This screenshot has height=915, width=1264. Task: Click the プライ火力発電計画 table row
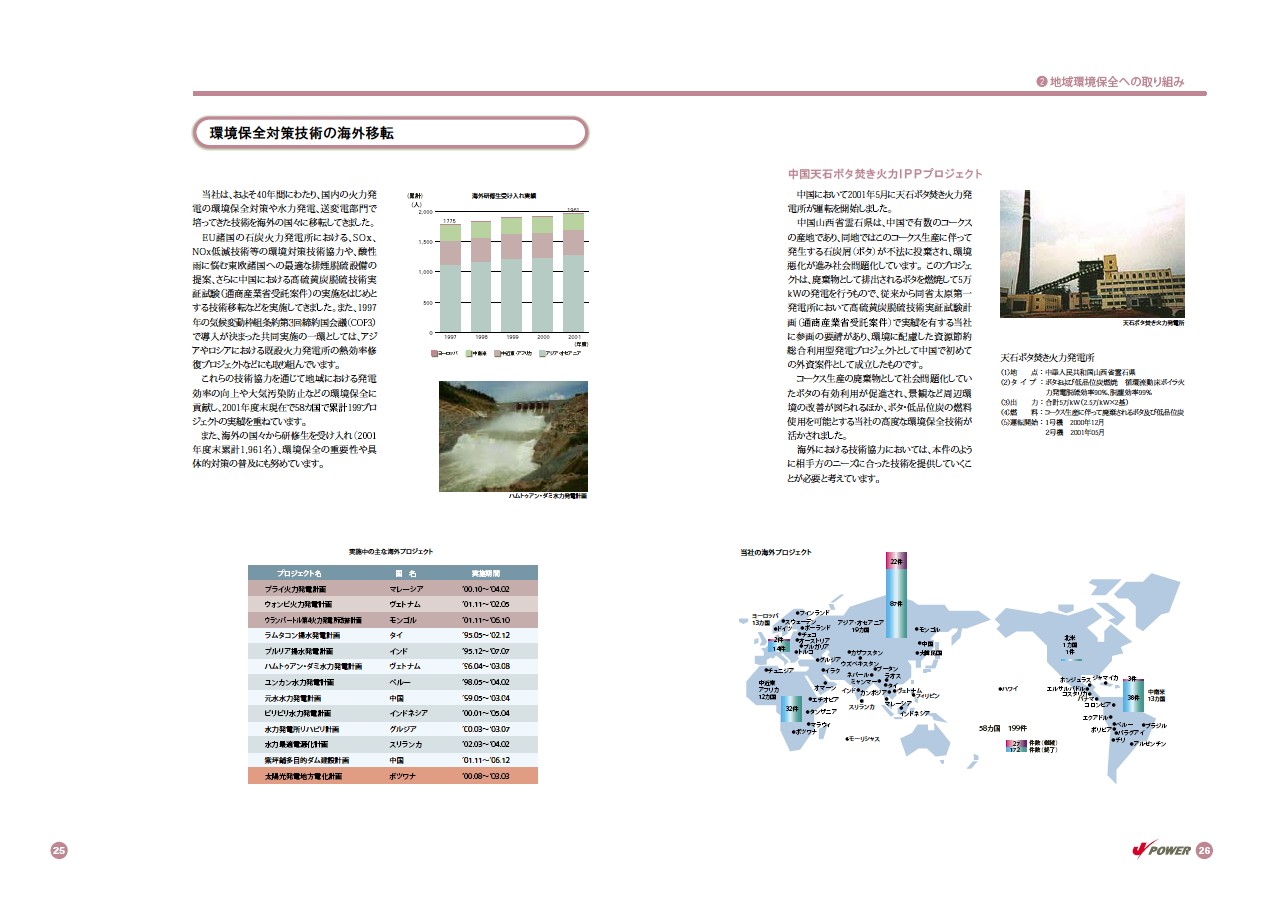(x=393, y=589)
